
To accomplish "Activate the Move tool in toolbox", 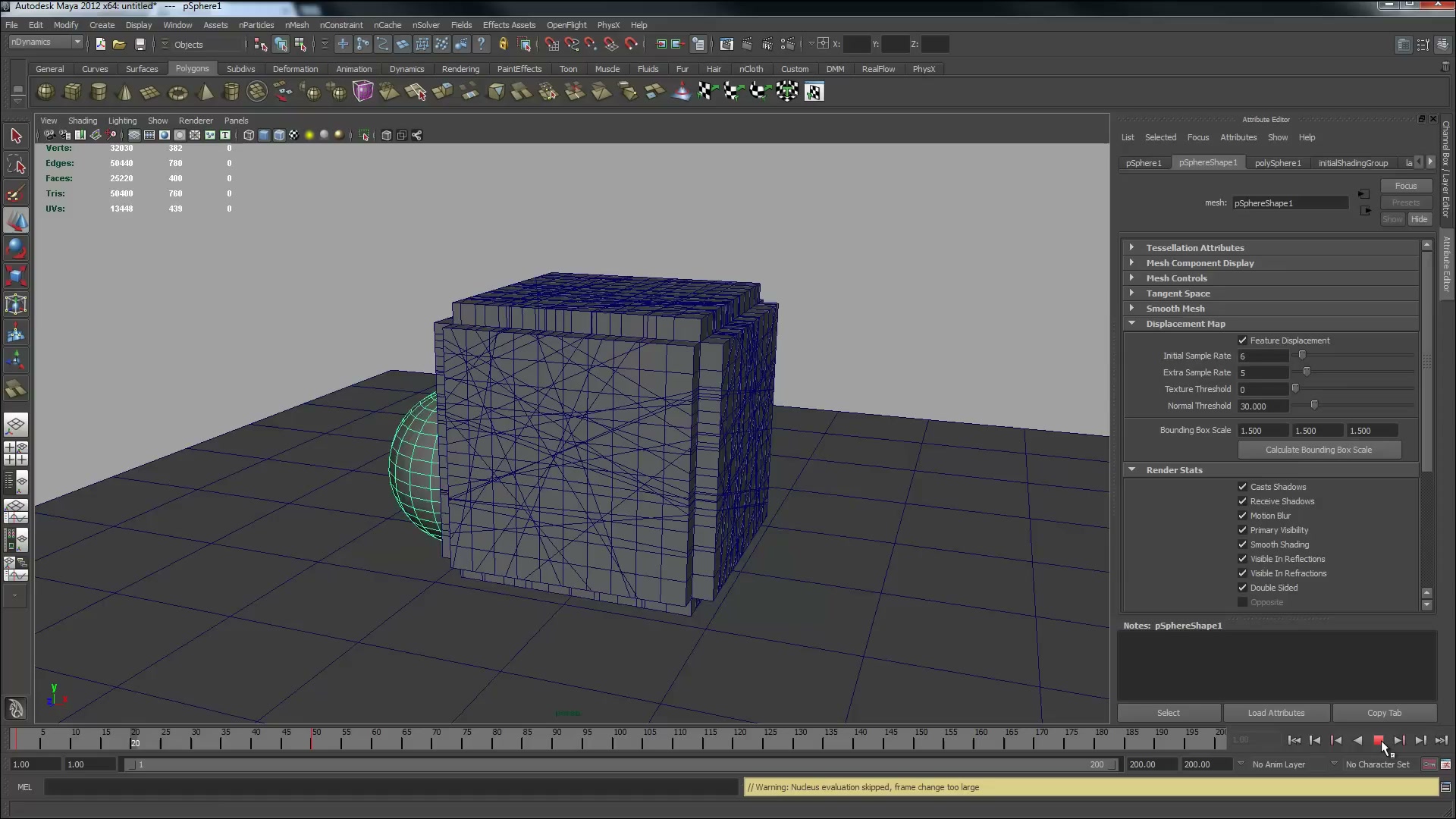I will (16, 221).
